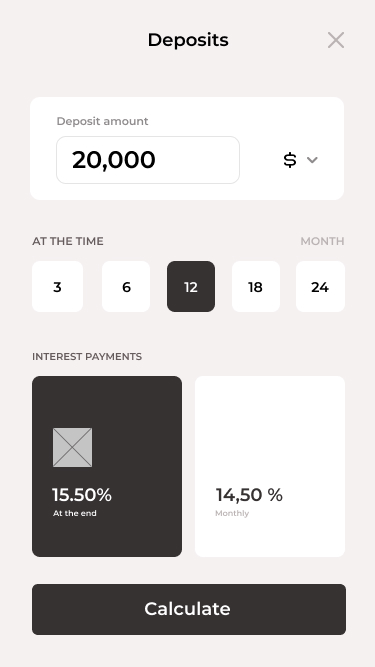
Task: Click the "INTEREST PAYMENTS" section heading
Action: (87, 356)
